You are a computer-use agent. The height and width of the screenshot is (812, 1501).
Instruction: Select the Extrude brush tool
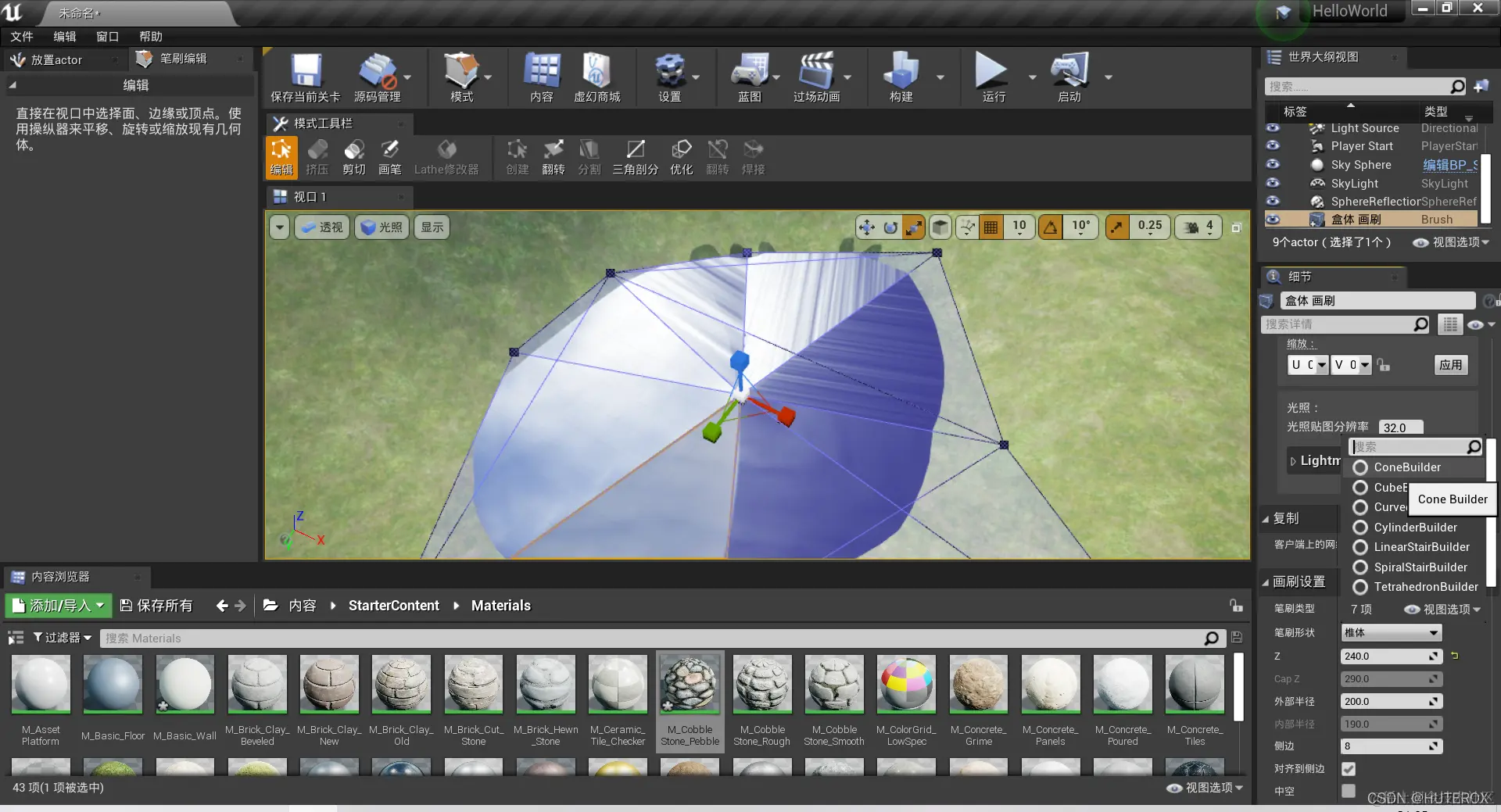(317, 157)
